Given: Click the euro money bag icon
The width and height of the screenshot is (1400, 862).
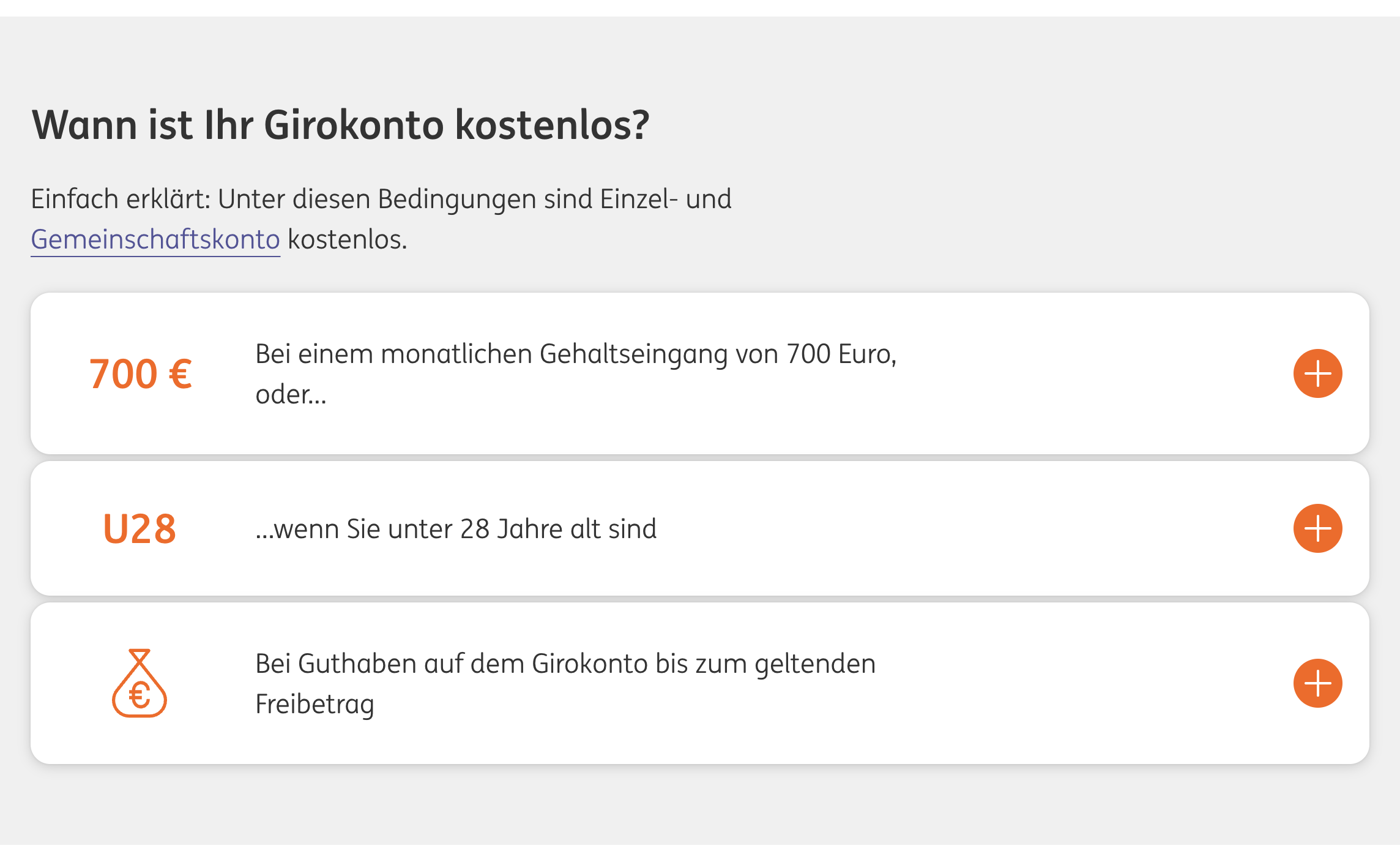Looking at the screenshot, I should [140, 683].
